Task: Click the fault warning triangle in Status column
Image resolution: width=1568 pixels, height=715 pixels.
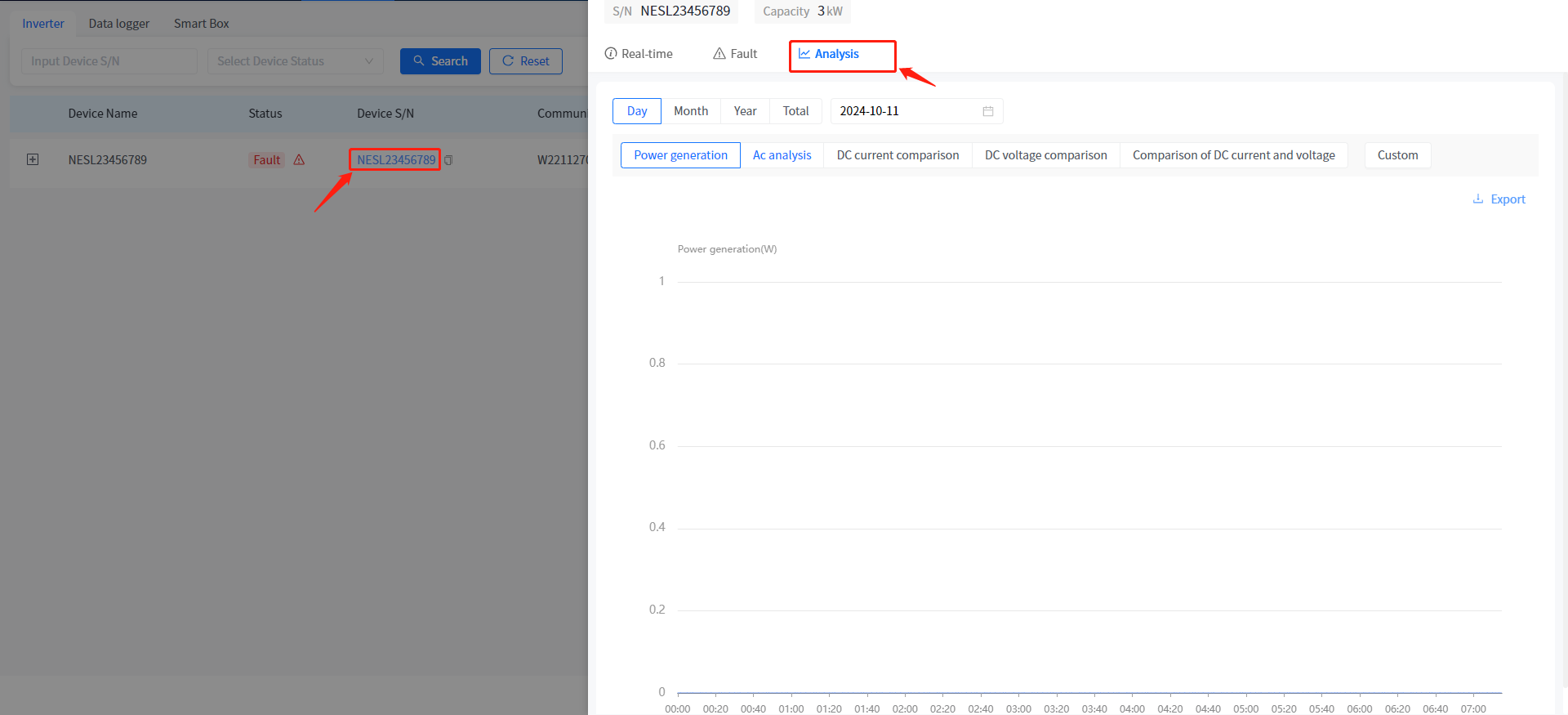Action: pyautogui.click(x=299, y=160)
